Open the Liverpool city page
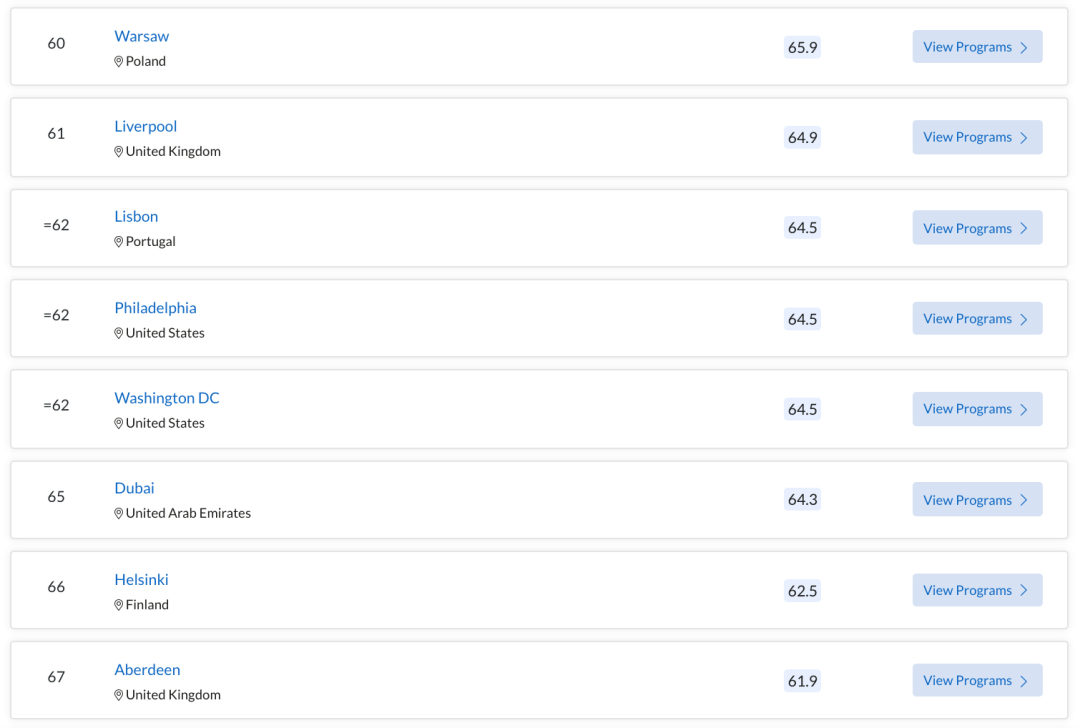This screenshot has height=728, width=1080. 145,126
